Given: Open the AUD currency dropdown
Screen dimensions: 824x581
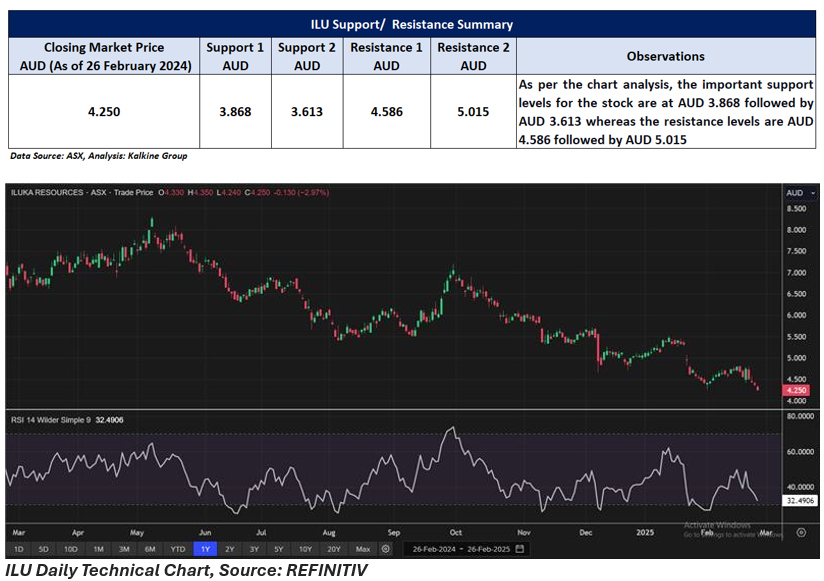Looking at the screenshot, I should pos(800,193).
